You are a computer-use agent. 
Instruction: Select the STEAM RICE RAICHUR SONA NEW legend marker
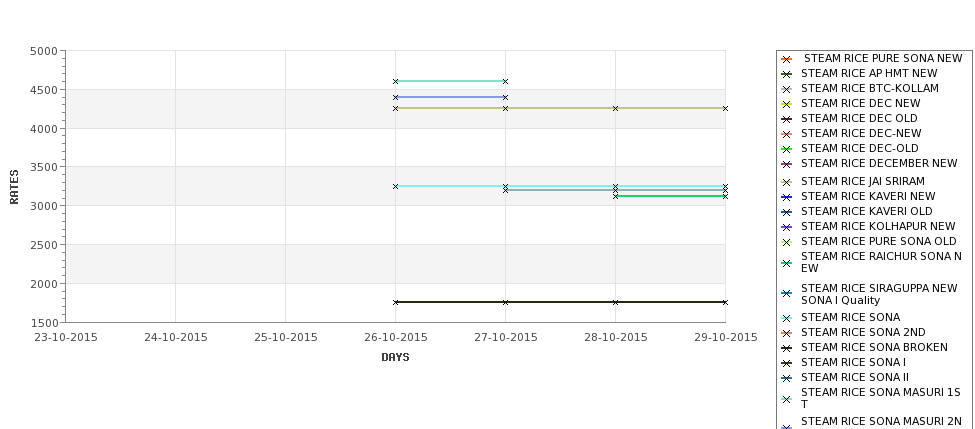click(x=786, y=263)
